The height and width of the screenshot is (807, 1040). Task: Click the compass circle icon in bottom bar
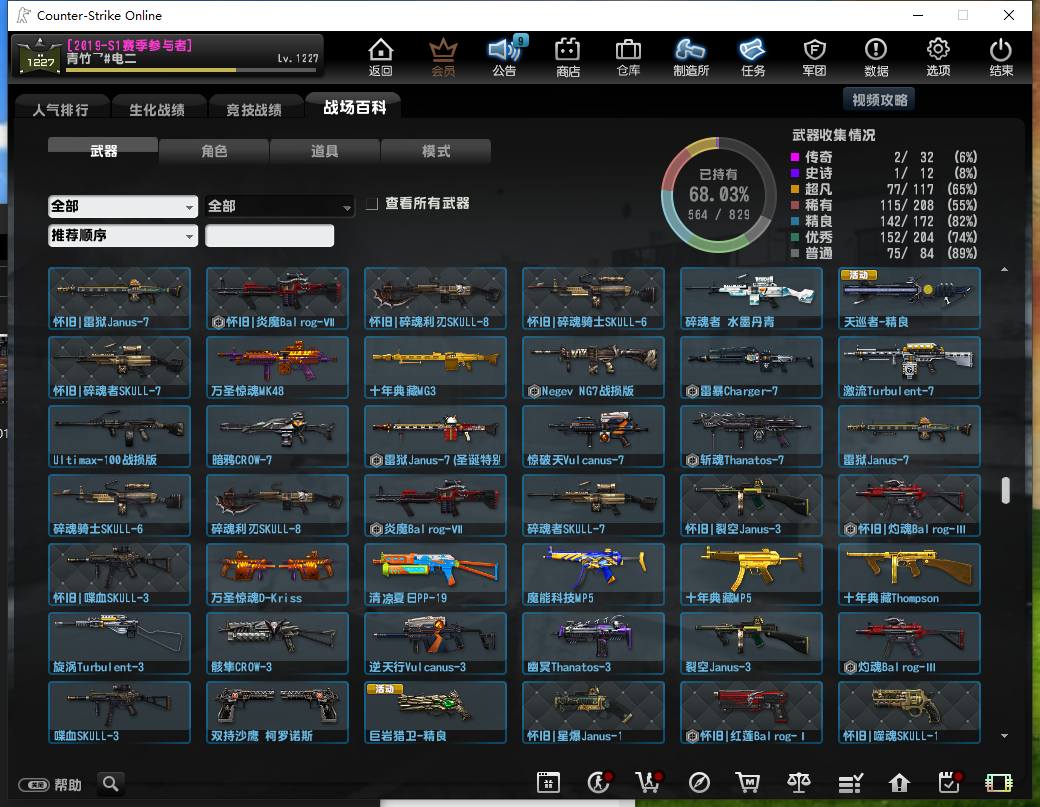coord(699,783)
